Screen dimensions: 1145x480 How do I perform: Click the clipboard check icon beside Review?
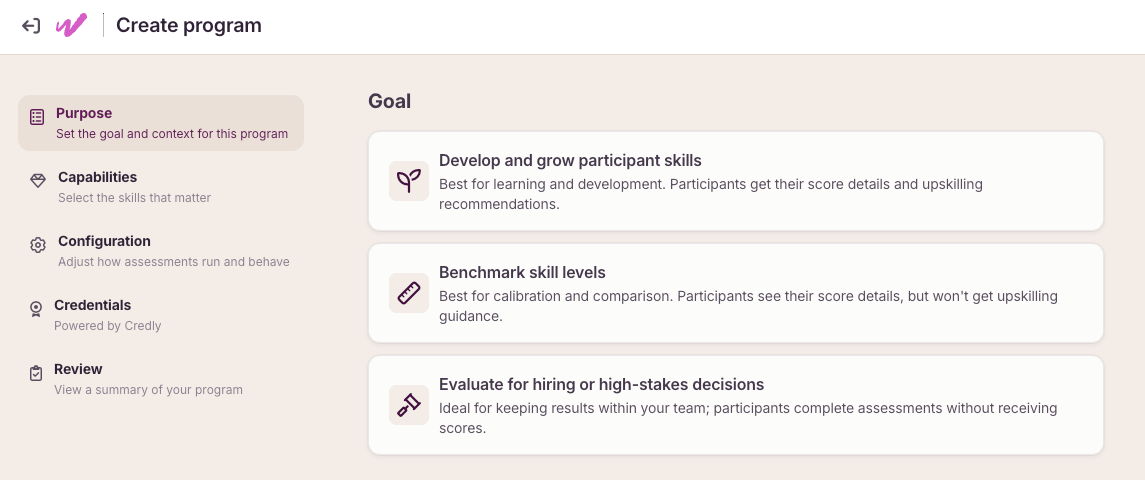click(x=36, y=373)
